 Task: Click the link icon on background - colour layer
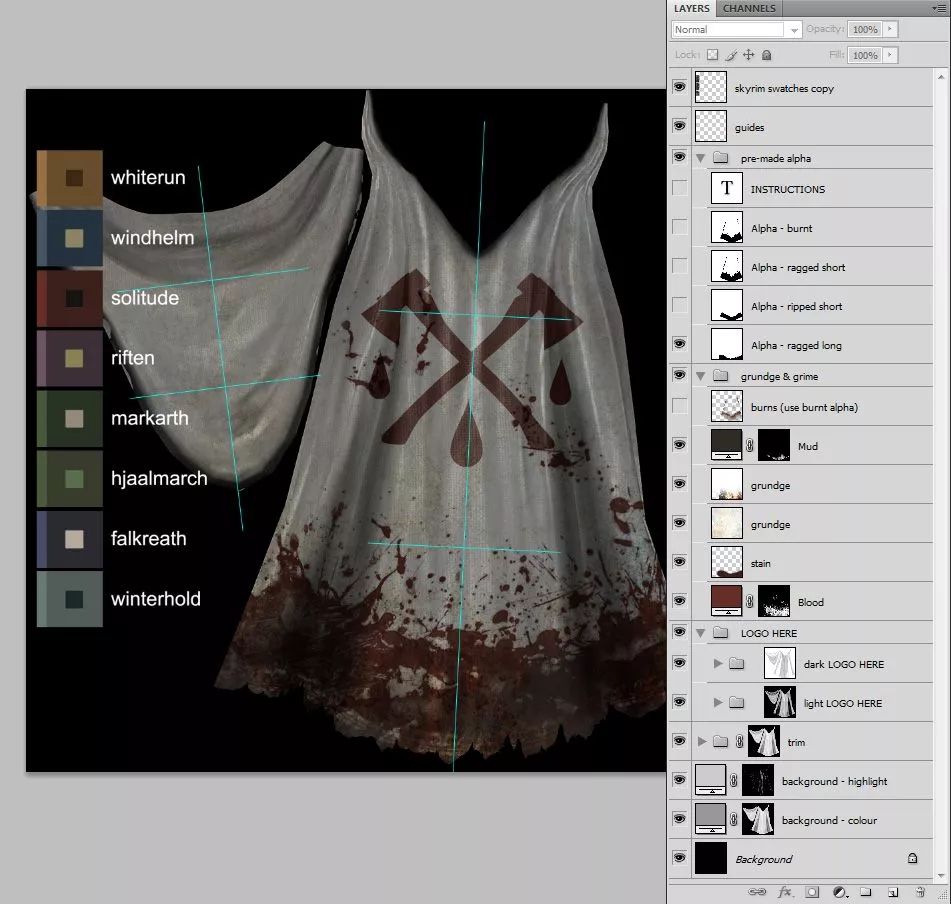[734, 820]
